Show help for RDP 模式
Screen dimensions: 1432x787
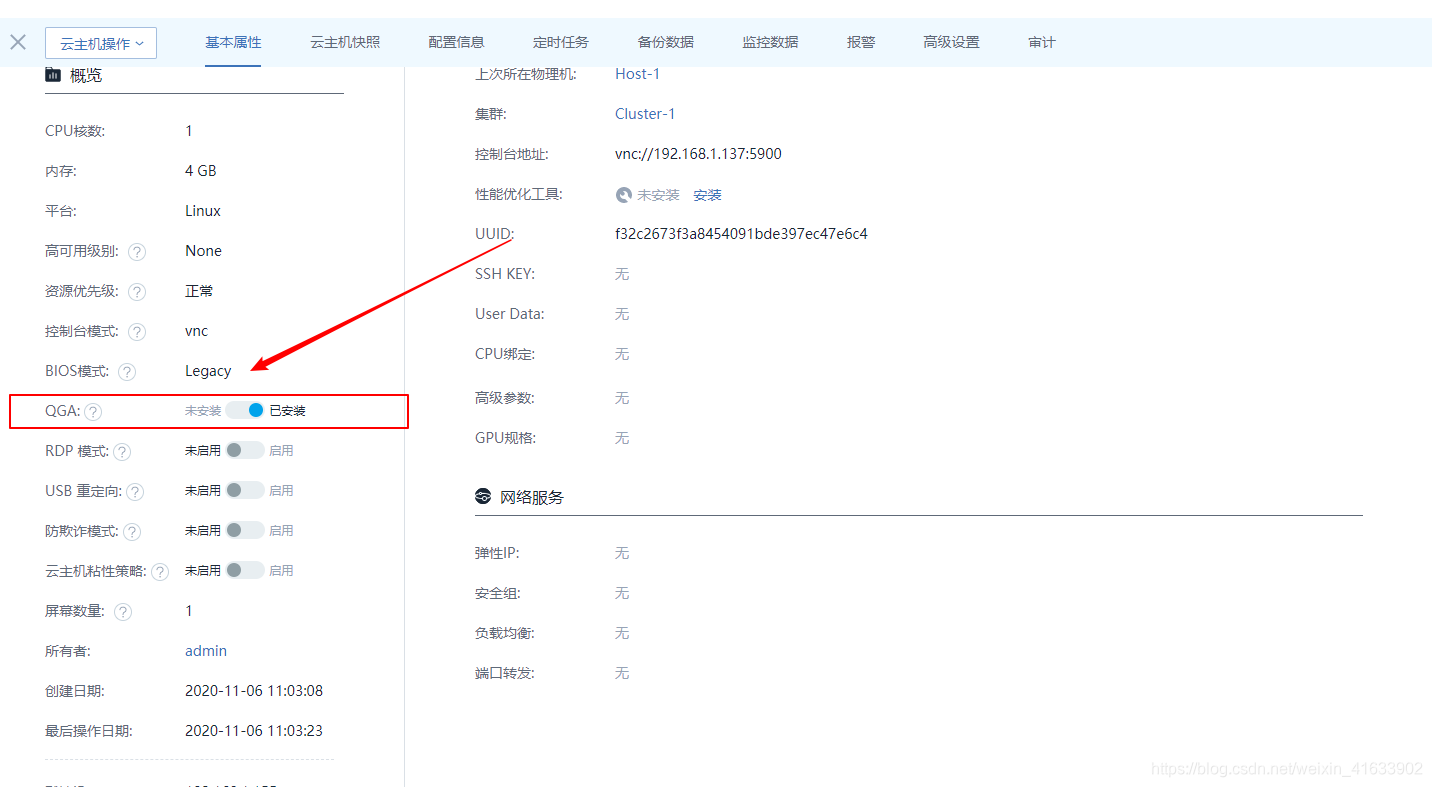(x=122, y=452)
